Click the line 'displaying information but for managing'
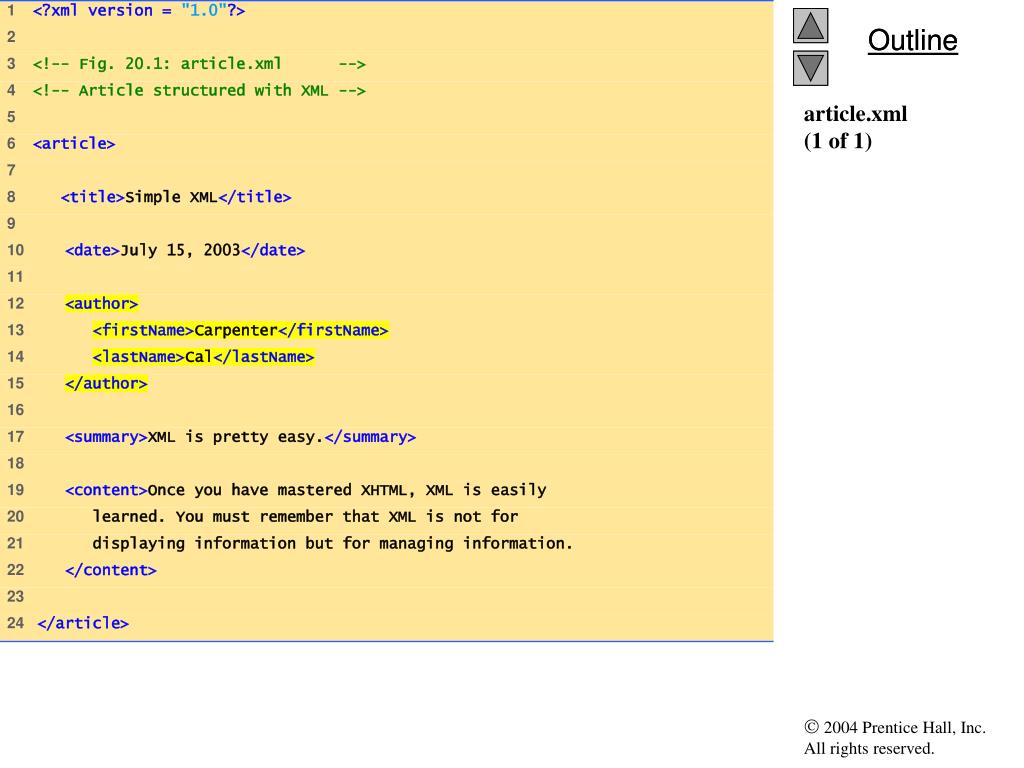Screen dimensions: 1024x768 click(x=332, y=543)
